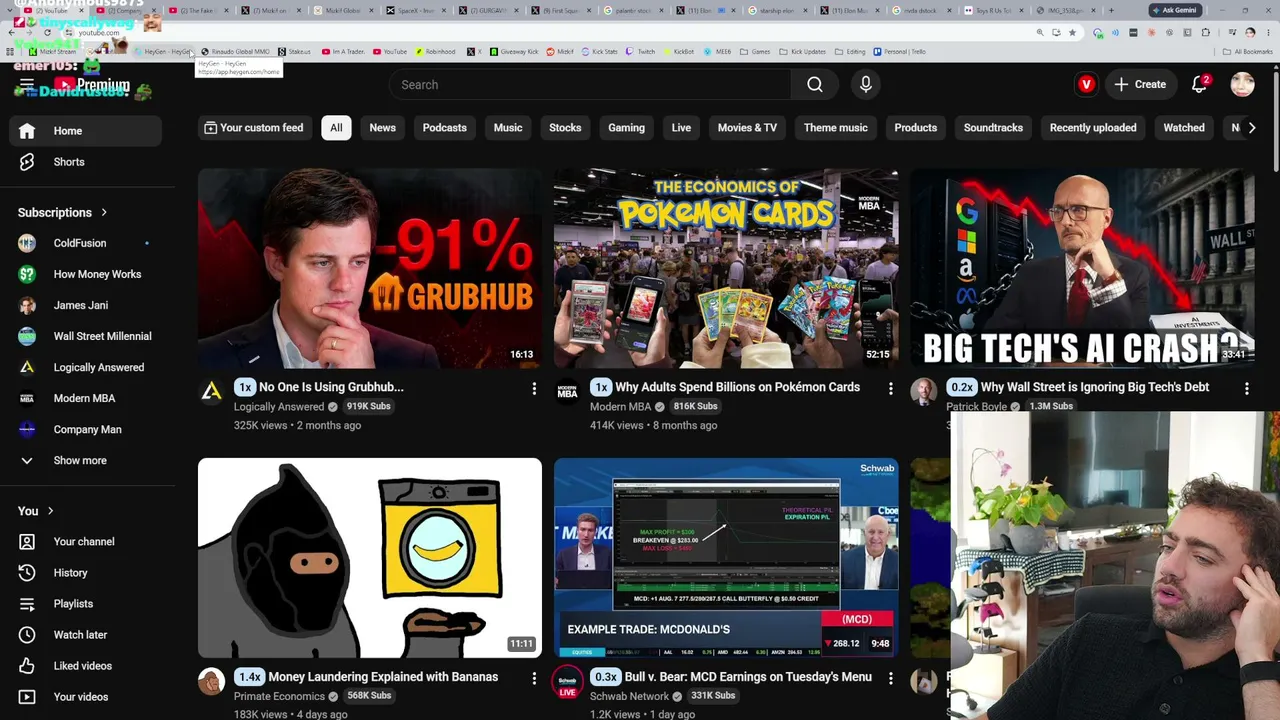Open a new browser tab with plus
Viewport: 1280px width, 720px height.
click(x=1110, y=10)
